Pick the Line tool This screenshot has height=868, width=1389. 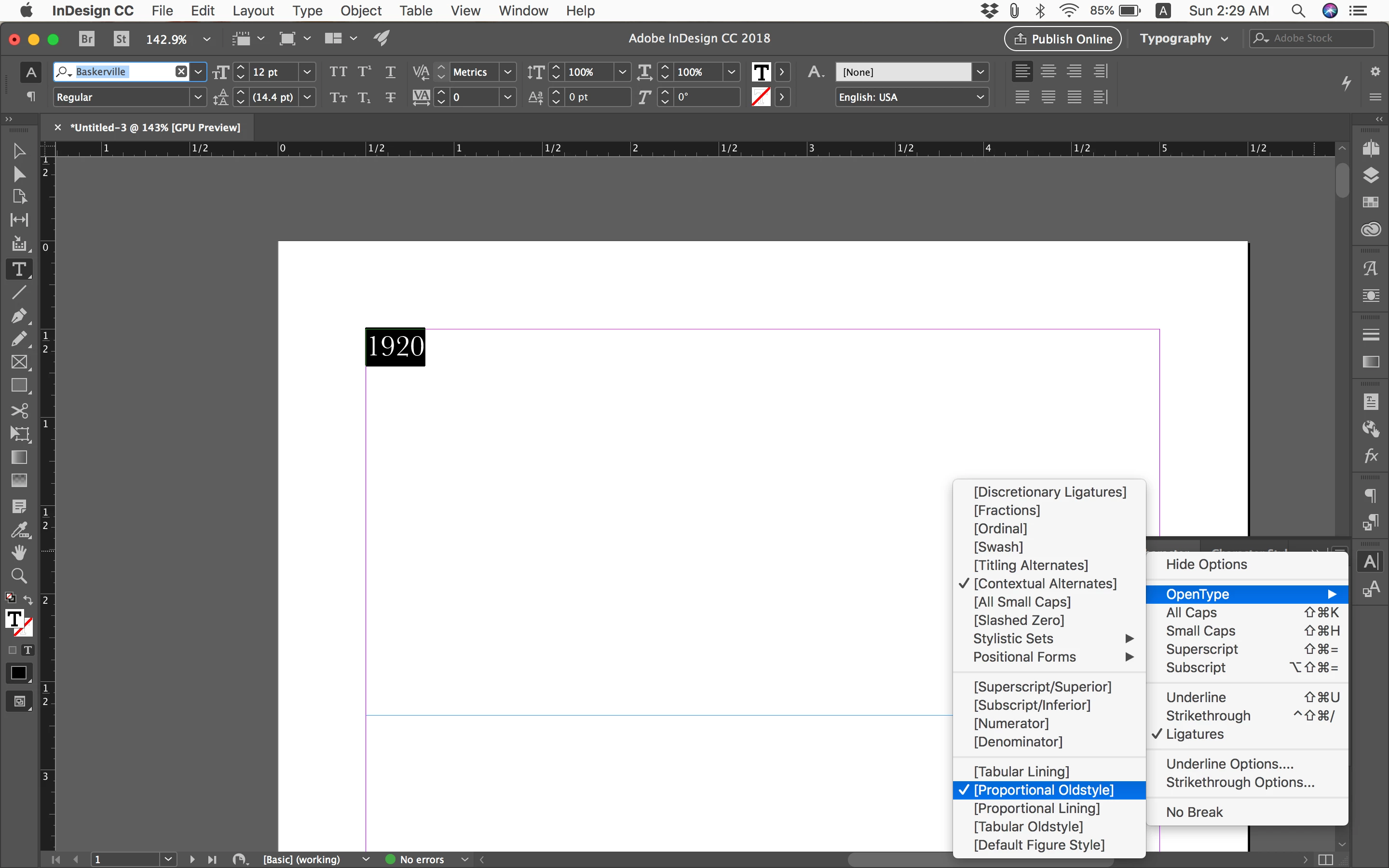pos(19,292)
